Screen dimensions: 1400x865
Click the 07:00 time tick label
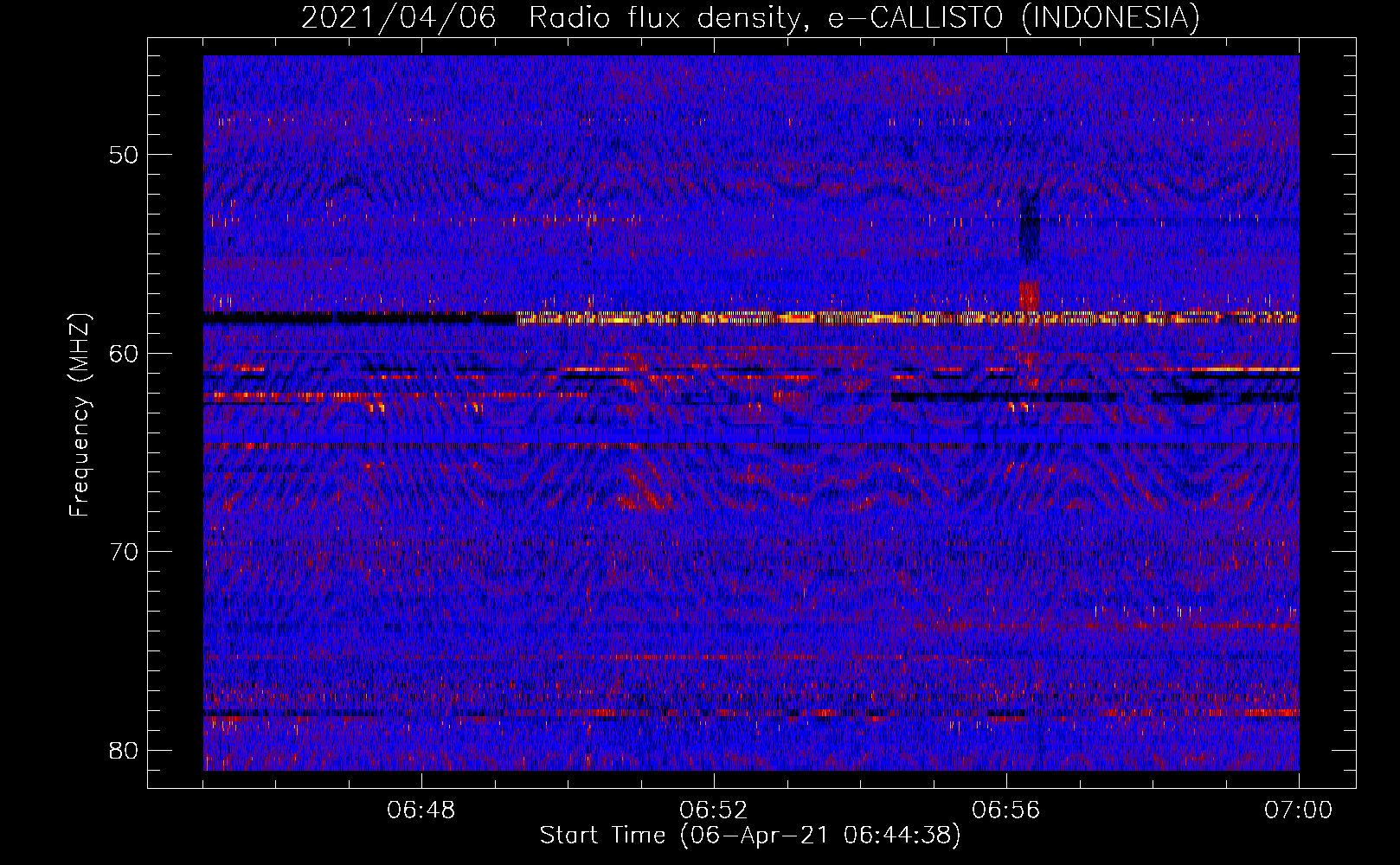(1298, 811)
